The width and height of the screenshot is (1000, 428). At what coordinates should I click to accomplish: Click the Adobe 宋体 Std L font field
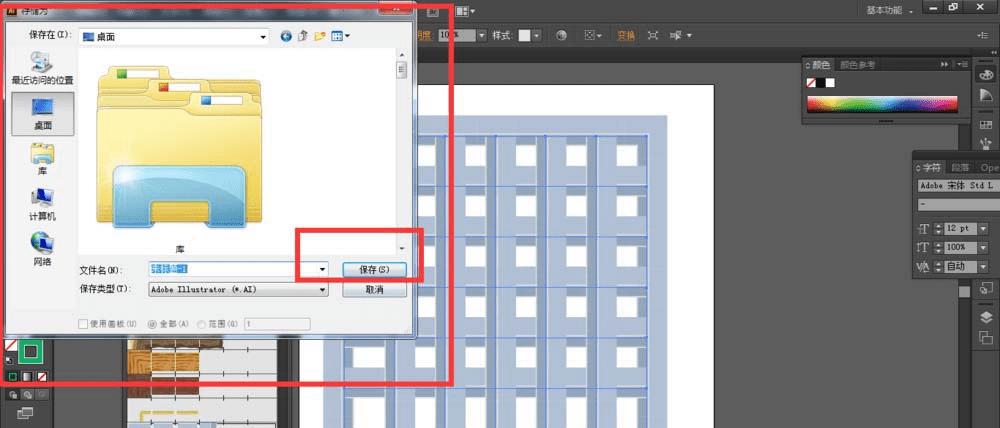point(959,186)
